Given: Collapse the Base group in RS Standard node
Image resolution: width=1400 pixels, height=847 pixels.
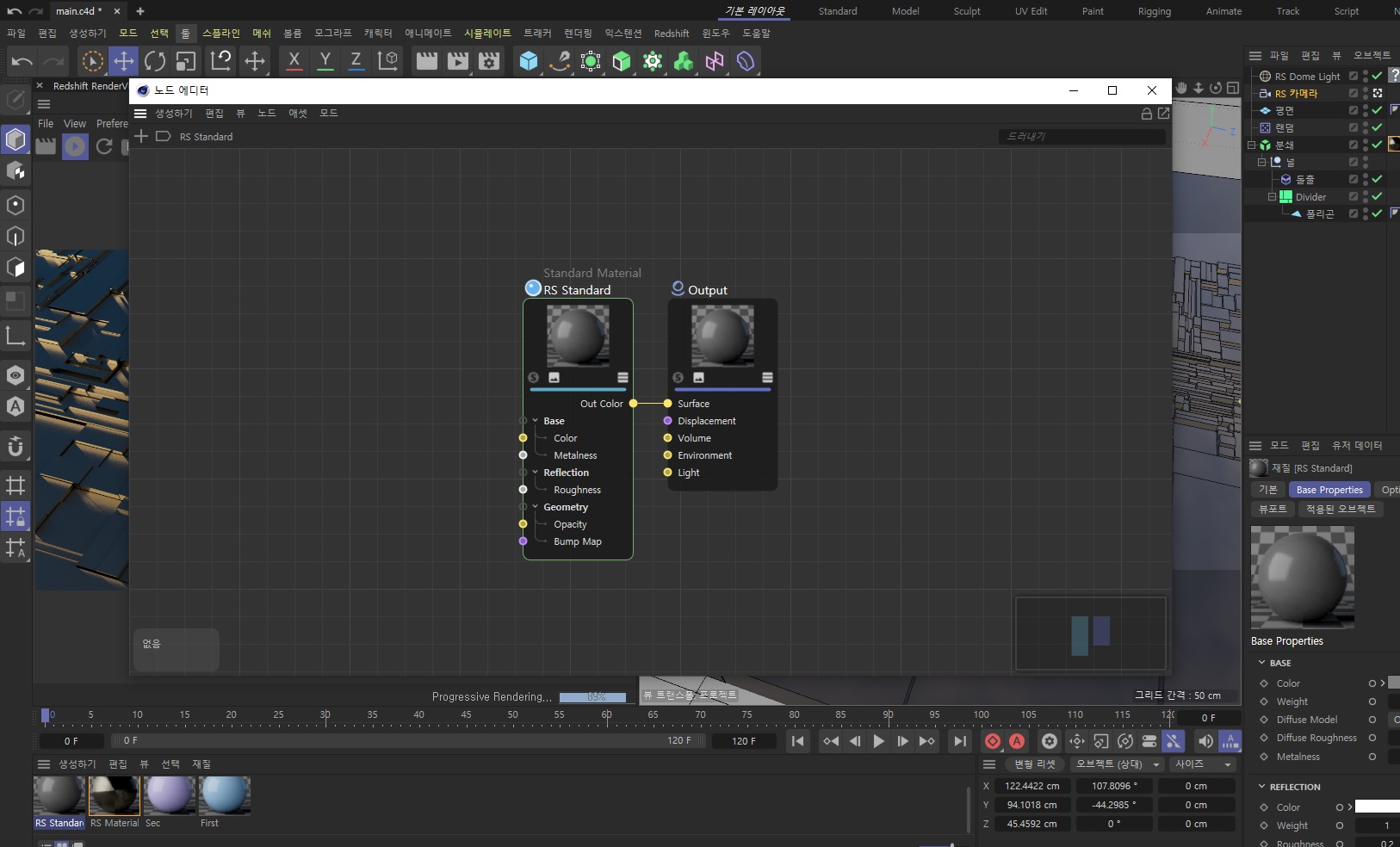Looking at the screenshot, I should pos(536,421).
